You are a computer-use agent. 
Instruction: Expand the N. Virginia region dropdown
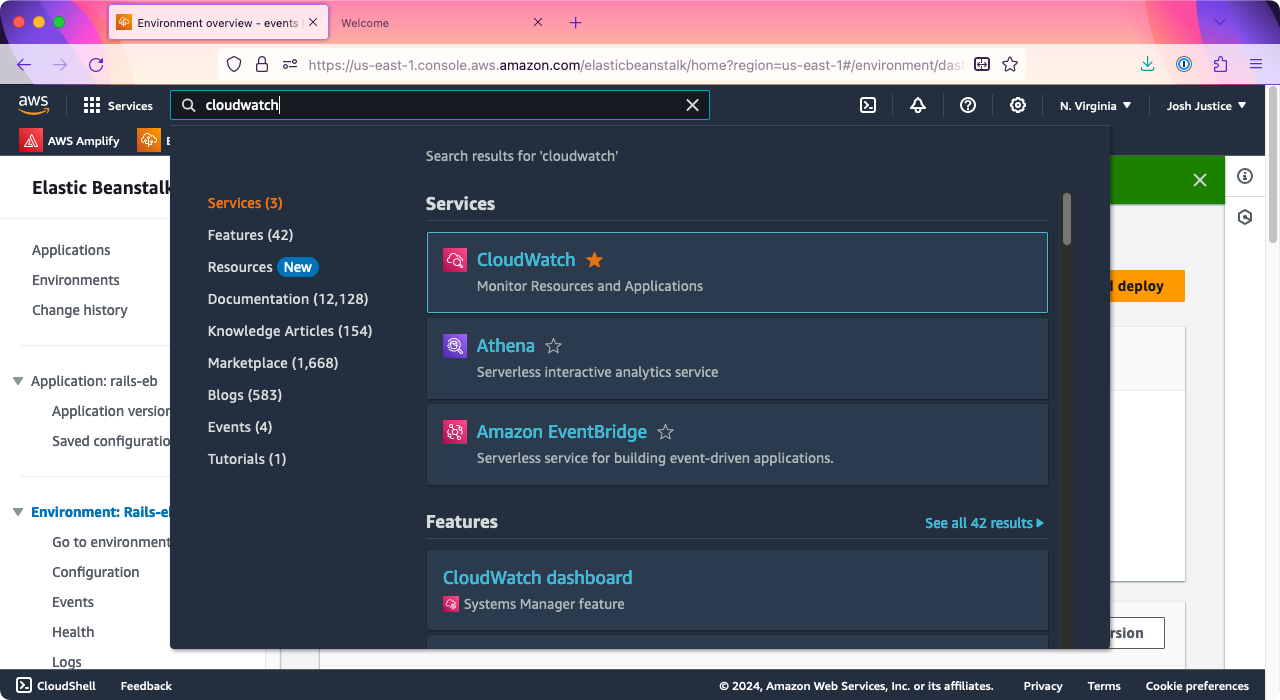1096,105
